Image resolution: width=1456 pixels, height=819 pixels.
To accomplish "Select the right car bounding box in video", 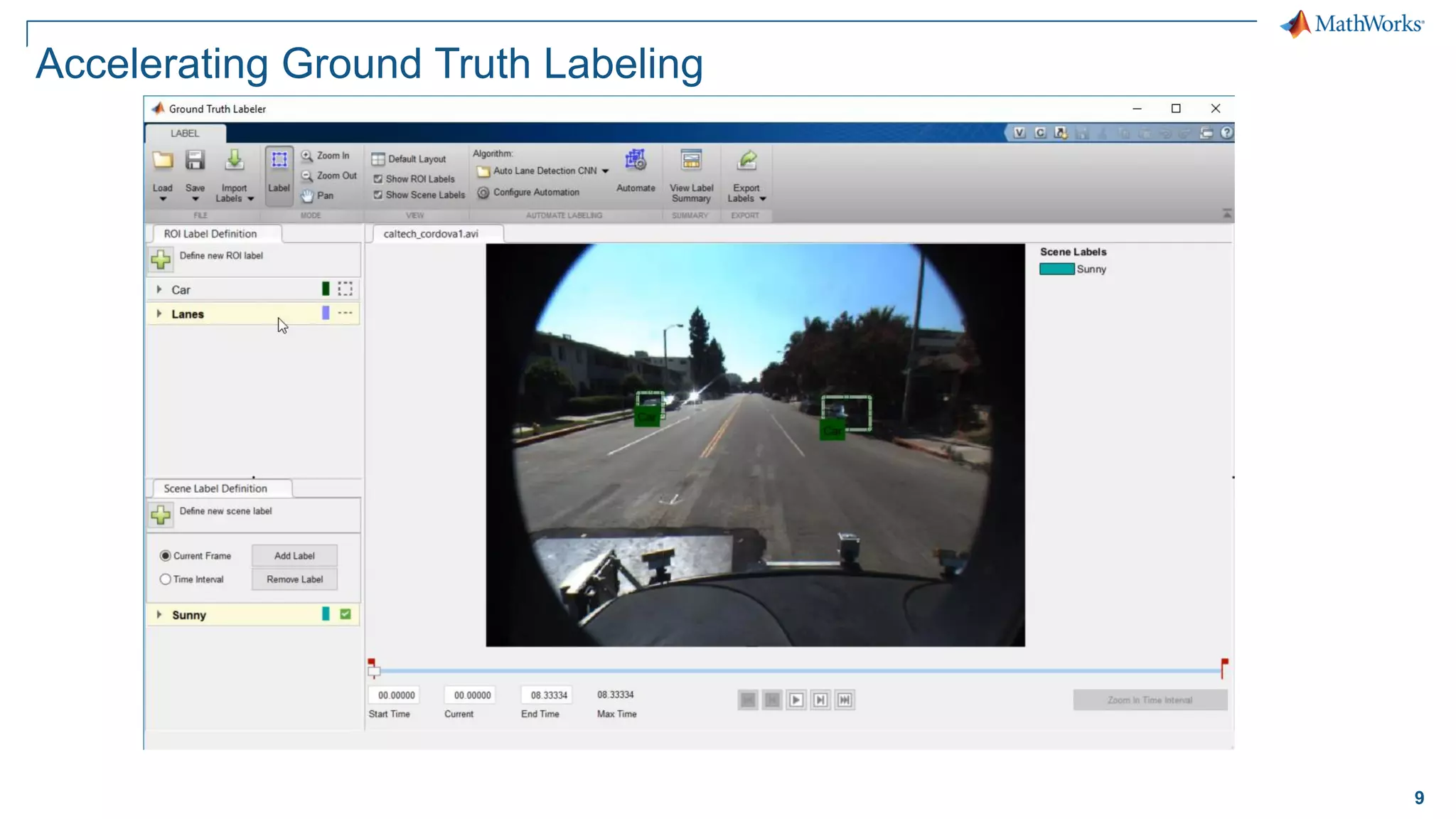I will pos(846,413).
